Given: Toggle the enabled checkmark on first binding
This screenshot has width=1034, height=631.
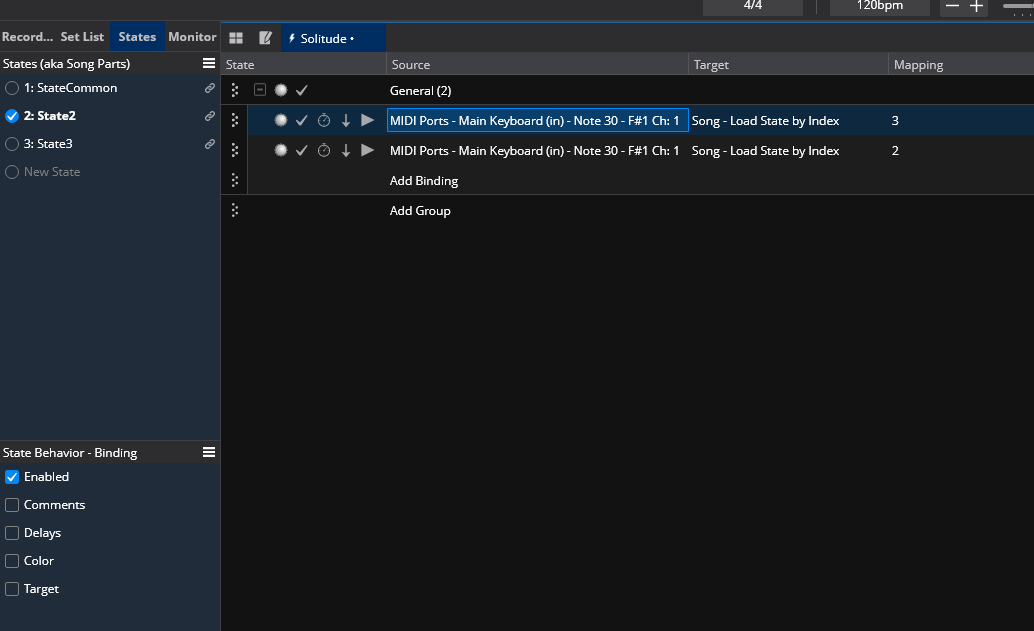Looking at the screenshot, I should point(302,121).
